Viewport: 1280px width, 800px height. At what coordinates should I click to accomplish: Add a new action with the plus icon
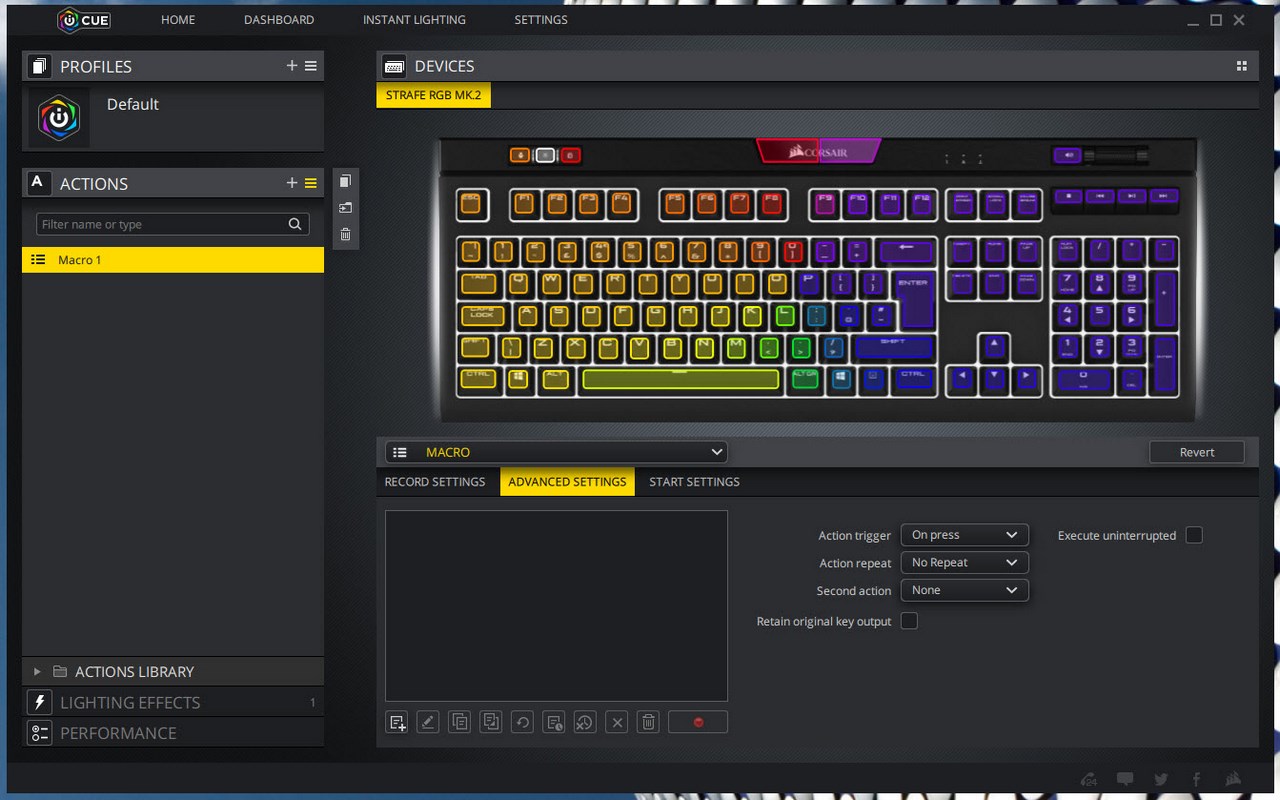coord(292,183)
